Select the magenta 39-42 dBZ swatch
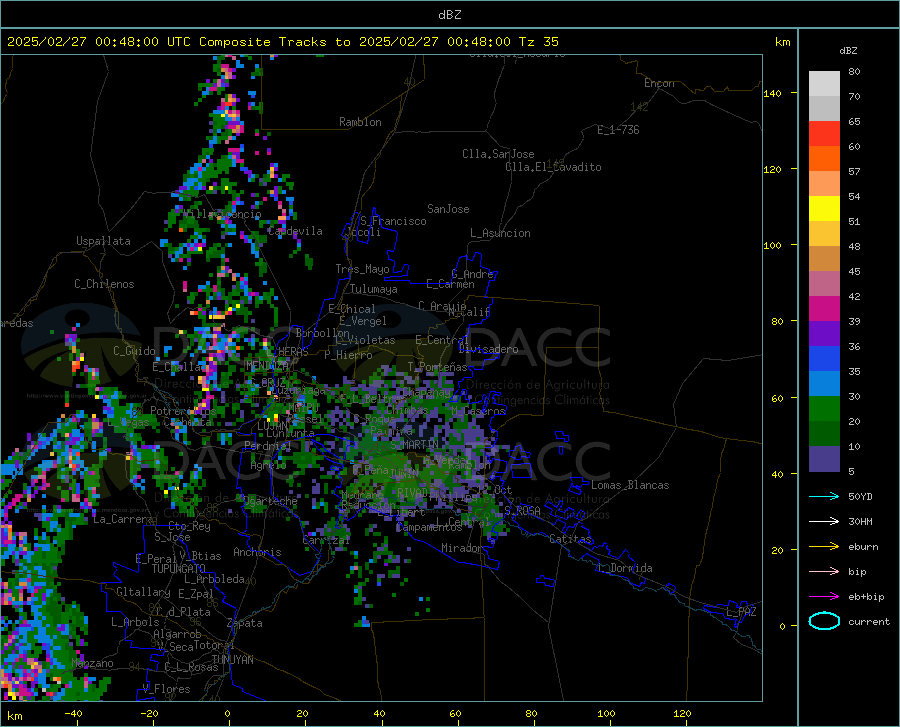 click(x=824, y=309)
